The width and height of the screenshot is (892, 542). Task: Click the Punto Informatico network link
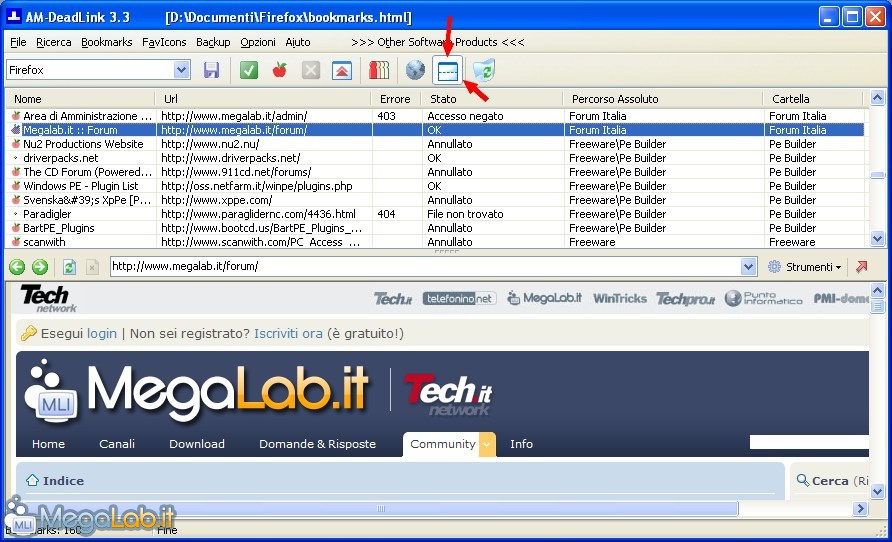[763, 299]
